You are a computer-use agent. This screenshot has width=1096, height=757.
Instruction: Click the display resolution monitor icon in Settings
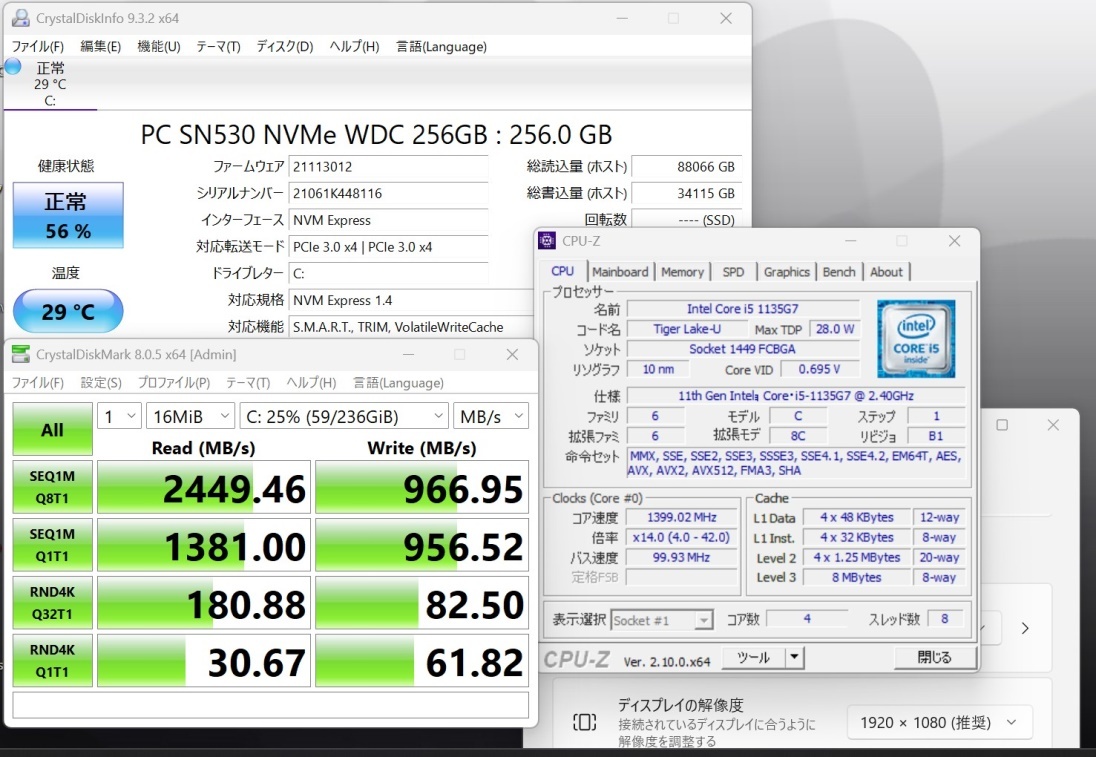point(584,722)
